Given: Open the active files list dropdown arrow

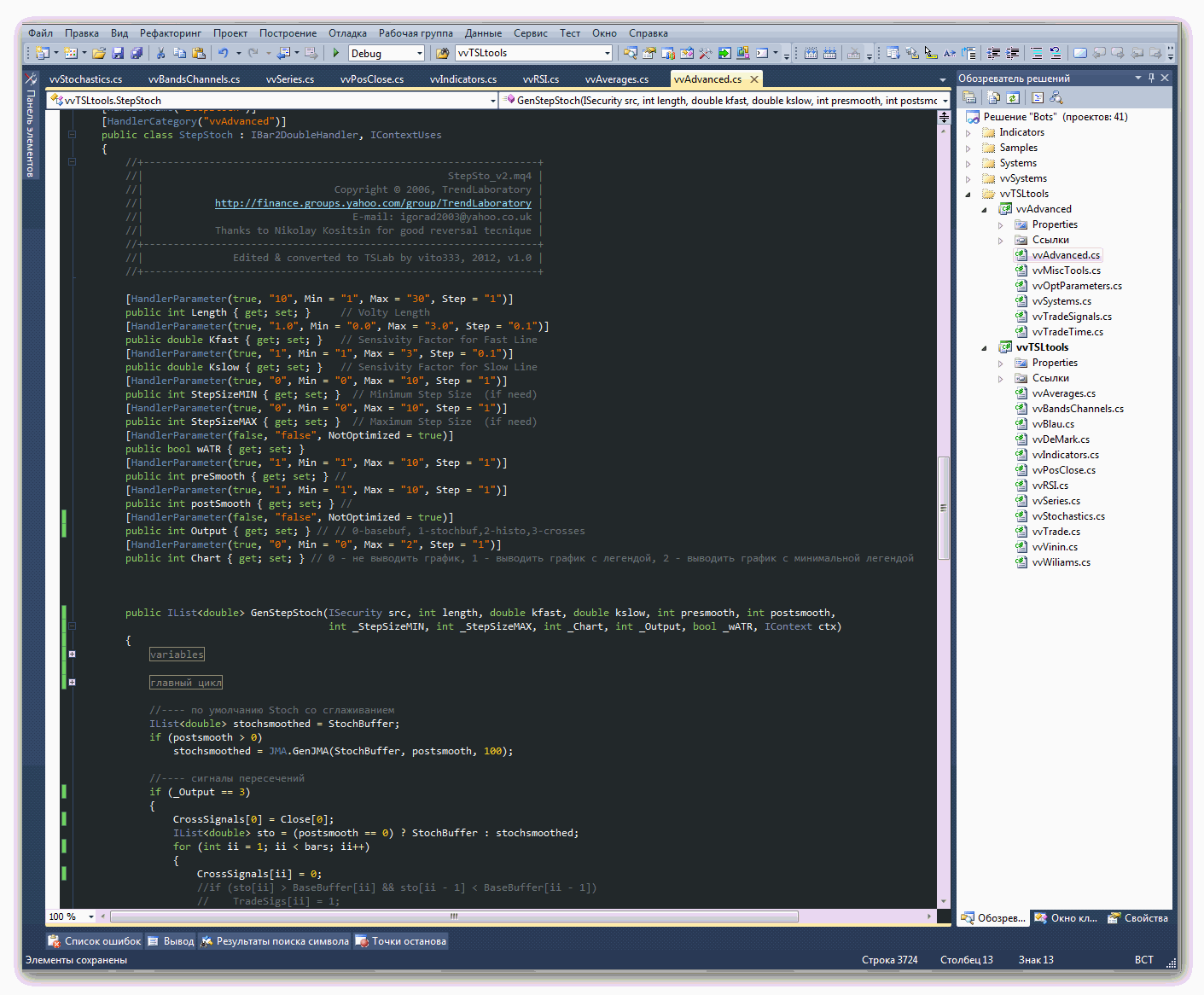Looking at the screenshot, I should [x=943, y=79].
